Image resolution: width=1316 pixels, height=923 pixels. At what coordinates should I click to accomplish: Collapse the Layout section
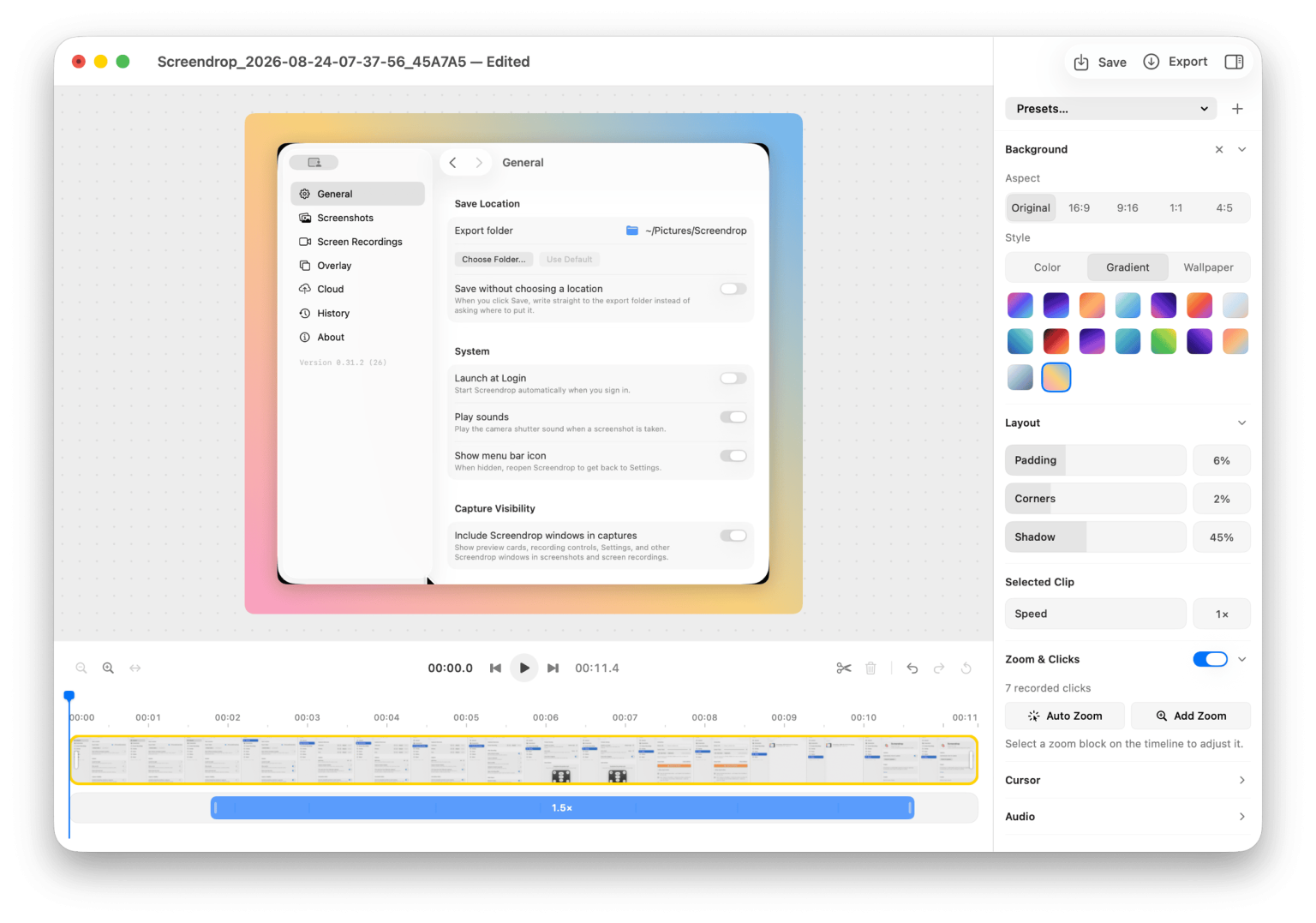[1242, 423]
